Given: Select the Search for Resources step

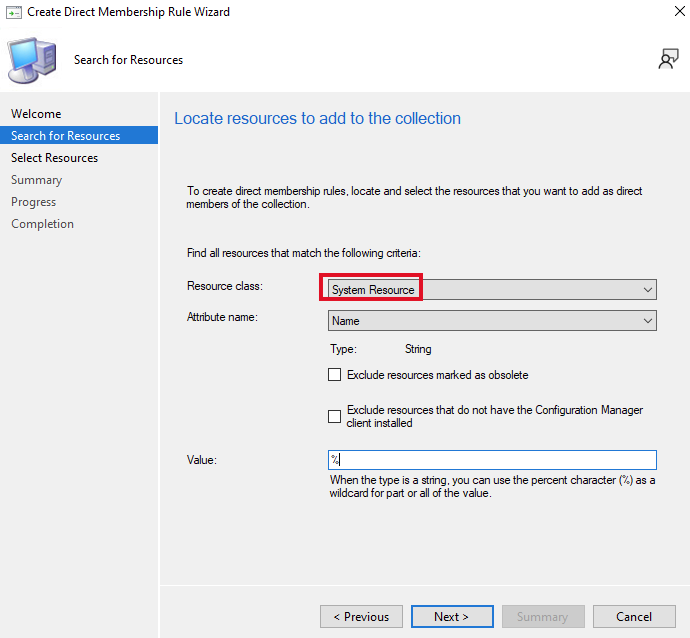Looking at the screenshot, I should coord(66,136).
